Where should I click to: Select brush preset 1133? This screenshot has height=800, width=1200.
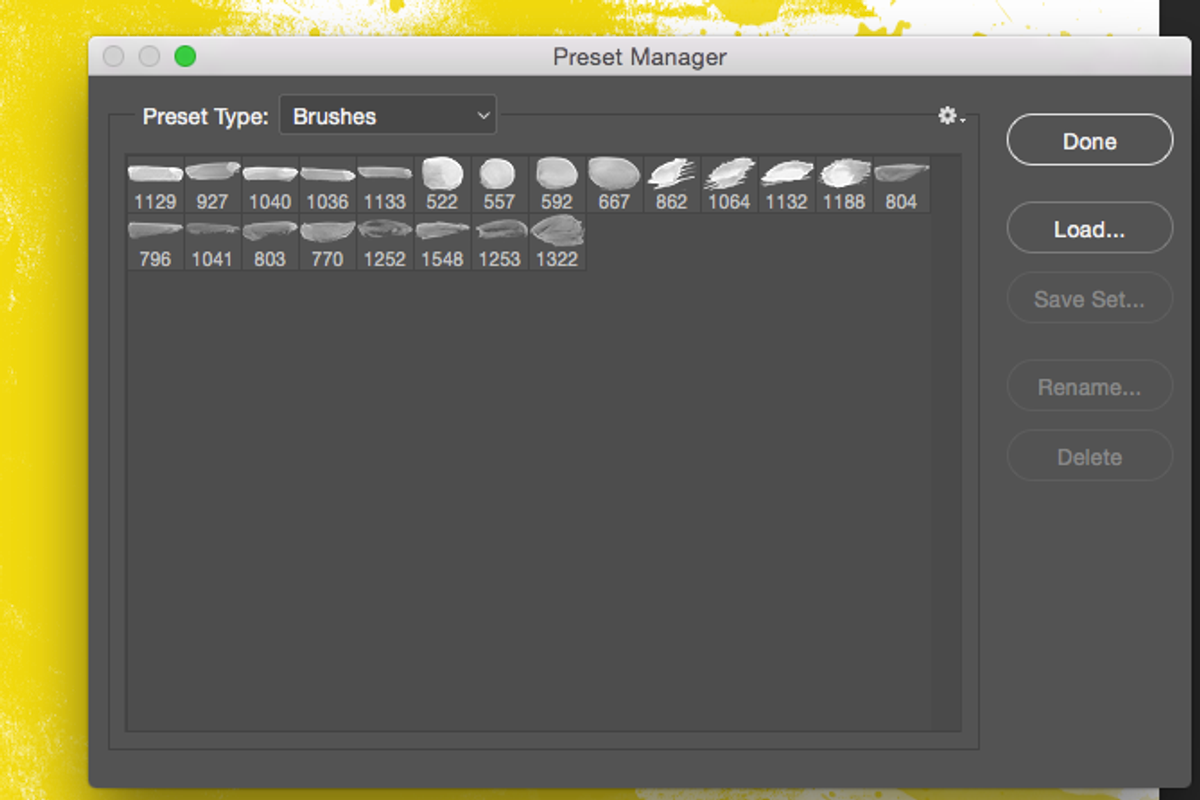coord(385,185)
